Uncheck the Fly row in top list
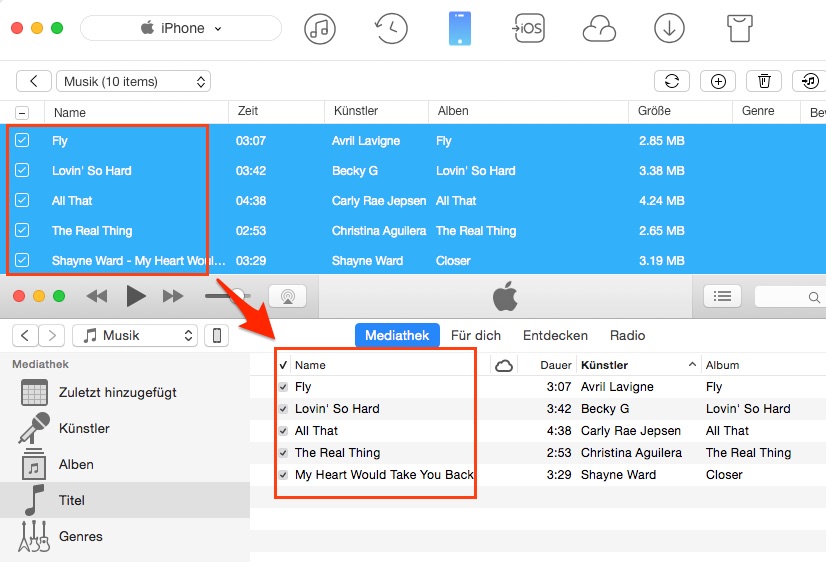The height and width of the screenshot is (562, 826). pyautogui.click(x=22, y=140)
